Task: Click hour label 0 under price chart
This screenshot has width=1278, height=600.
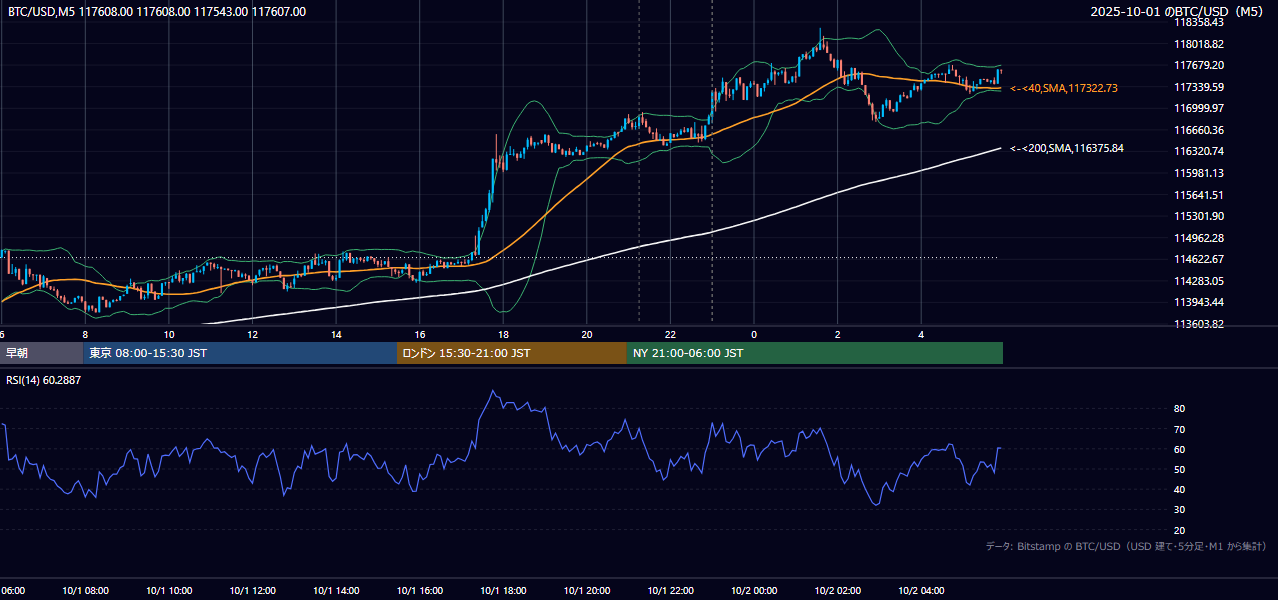Action: coord(754,334)
